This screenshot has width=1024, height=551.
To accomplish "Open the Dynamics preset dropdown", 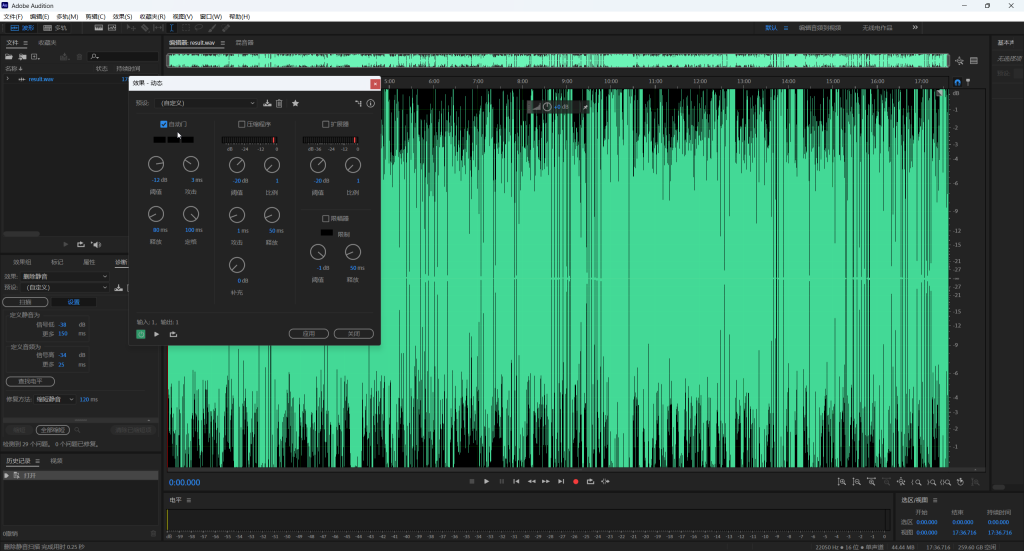I will pos(207,103).
